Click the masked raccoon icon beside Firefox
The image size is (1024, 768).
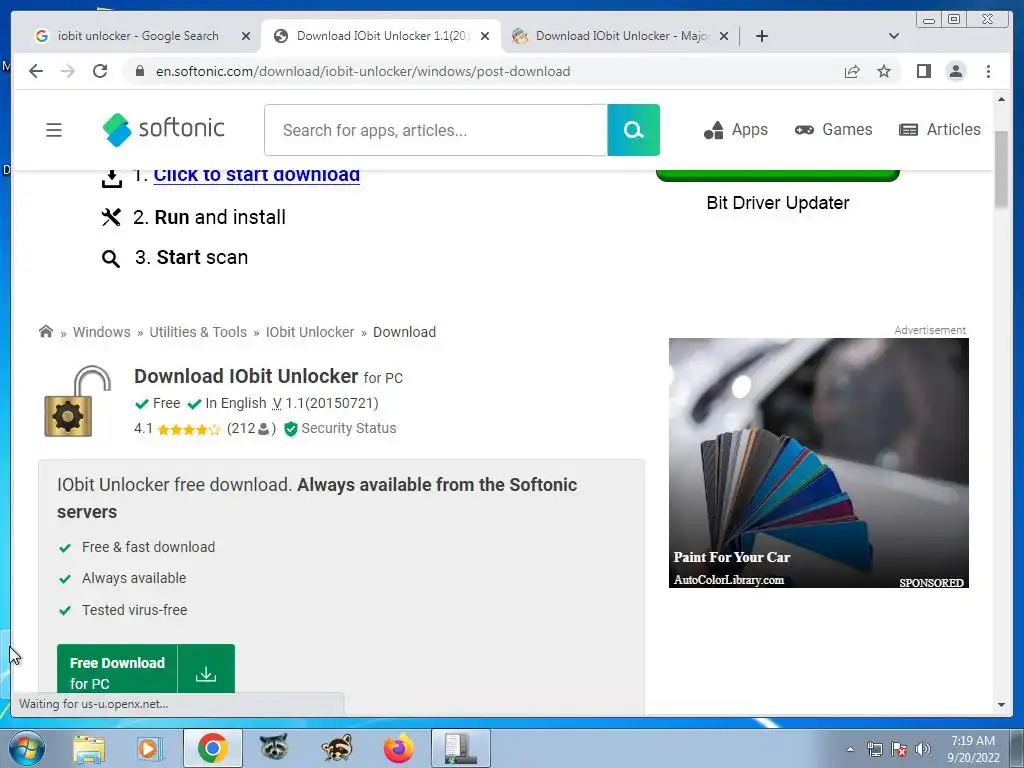click(x=336, y=748)
